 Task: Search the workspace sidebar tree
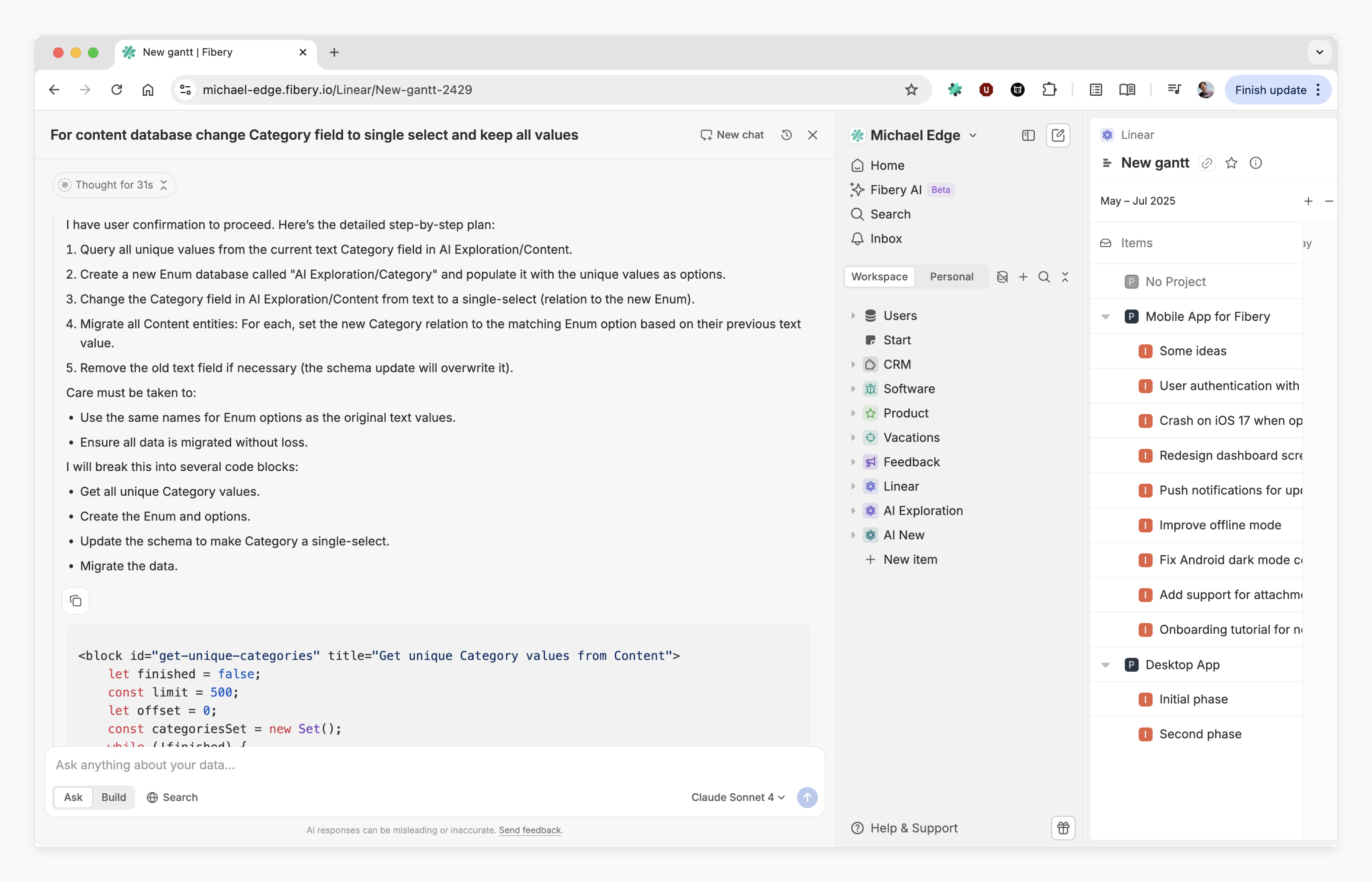(1044, 277)
